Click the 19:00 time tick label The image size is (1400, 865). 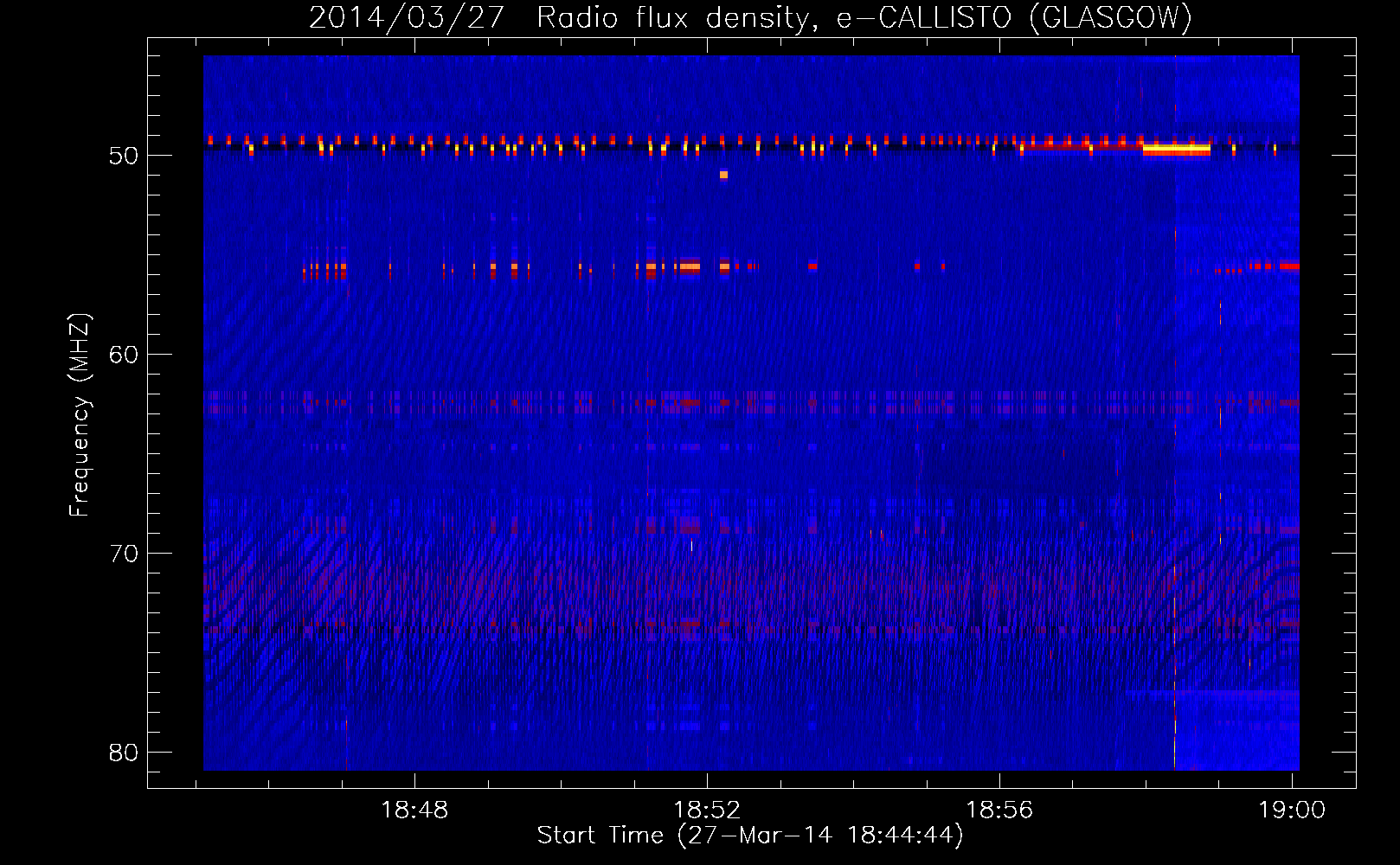1292,810
